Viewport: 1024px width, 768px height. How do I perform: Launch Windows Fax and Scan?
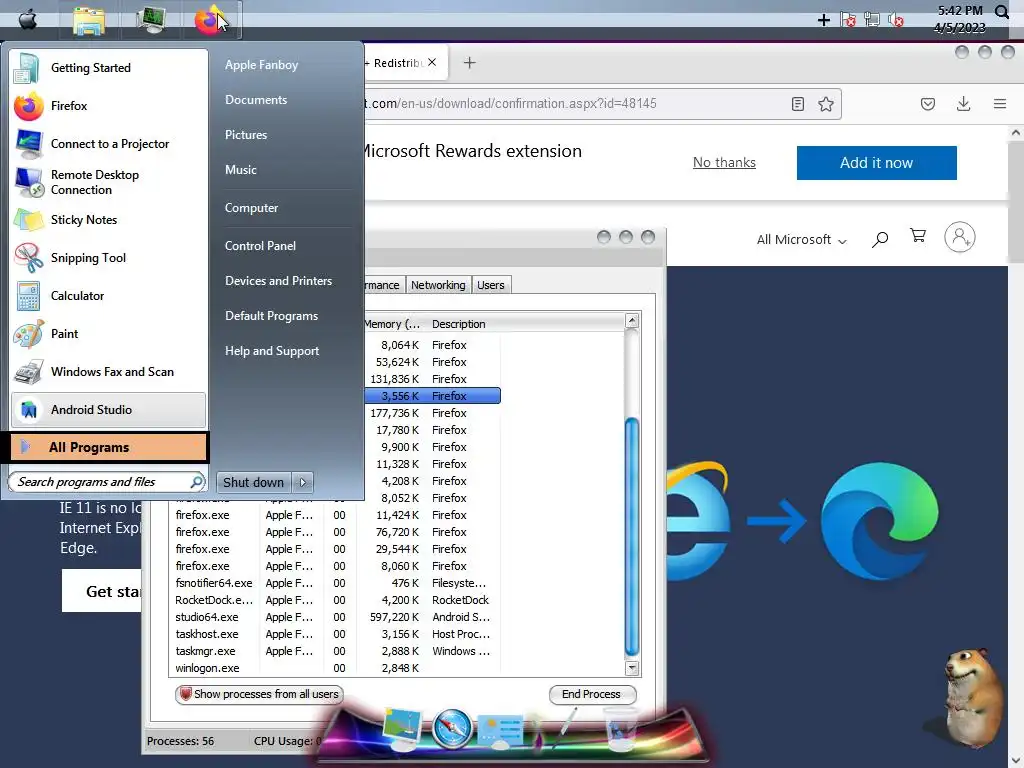tap(108, 372)
